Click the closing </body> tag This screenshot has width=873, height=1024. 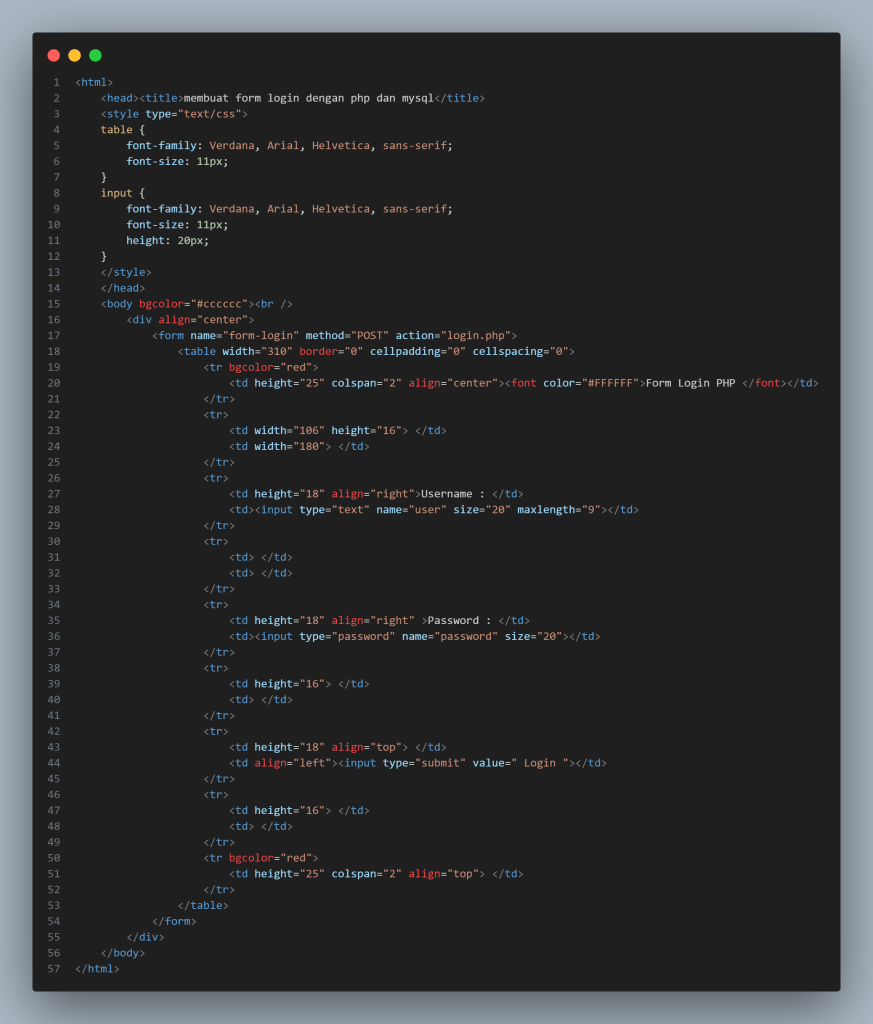click(123, 953)
